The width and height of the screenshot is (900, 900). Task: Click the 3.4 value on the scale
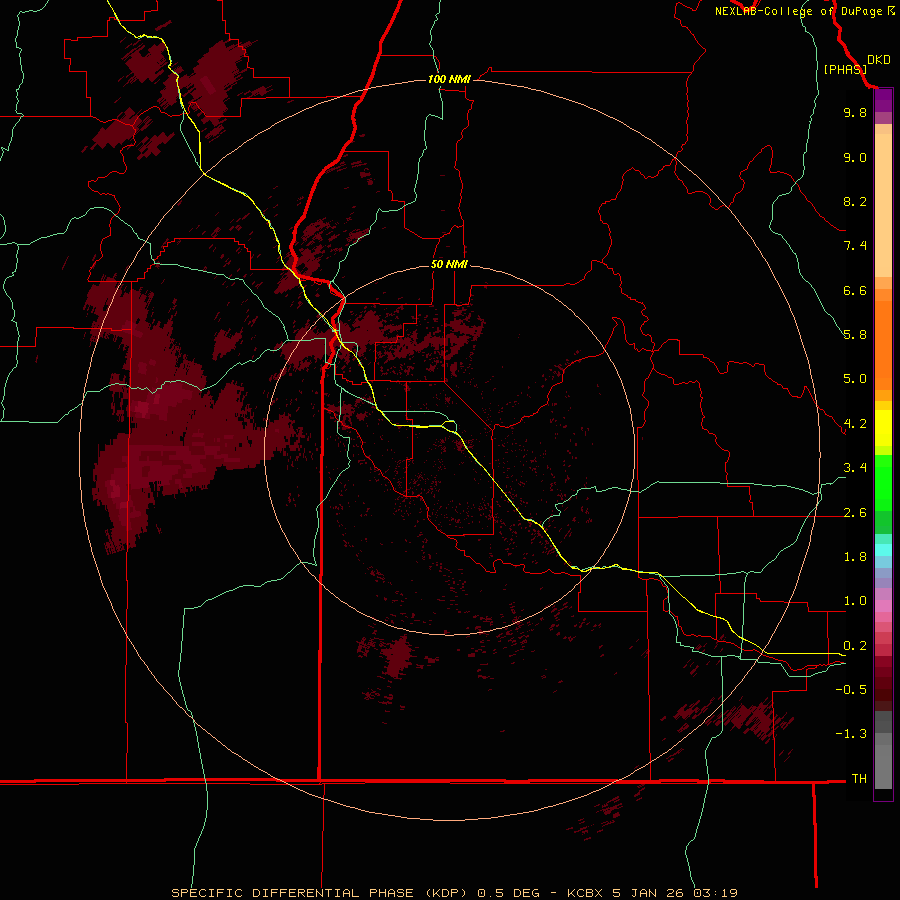(855, 468)
